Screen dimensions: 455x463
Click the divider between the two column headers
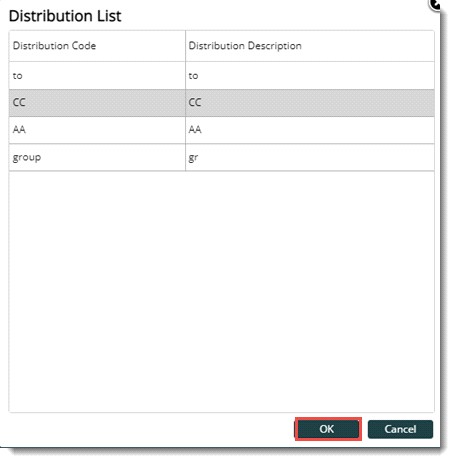(x=185, y=46)
